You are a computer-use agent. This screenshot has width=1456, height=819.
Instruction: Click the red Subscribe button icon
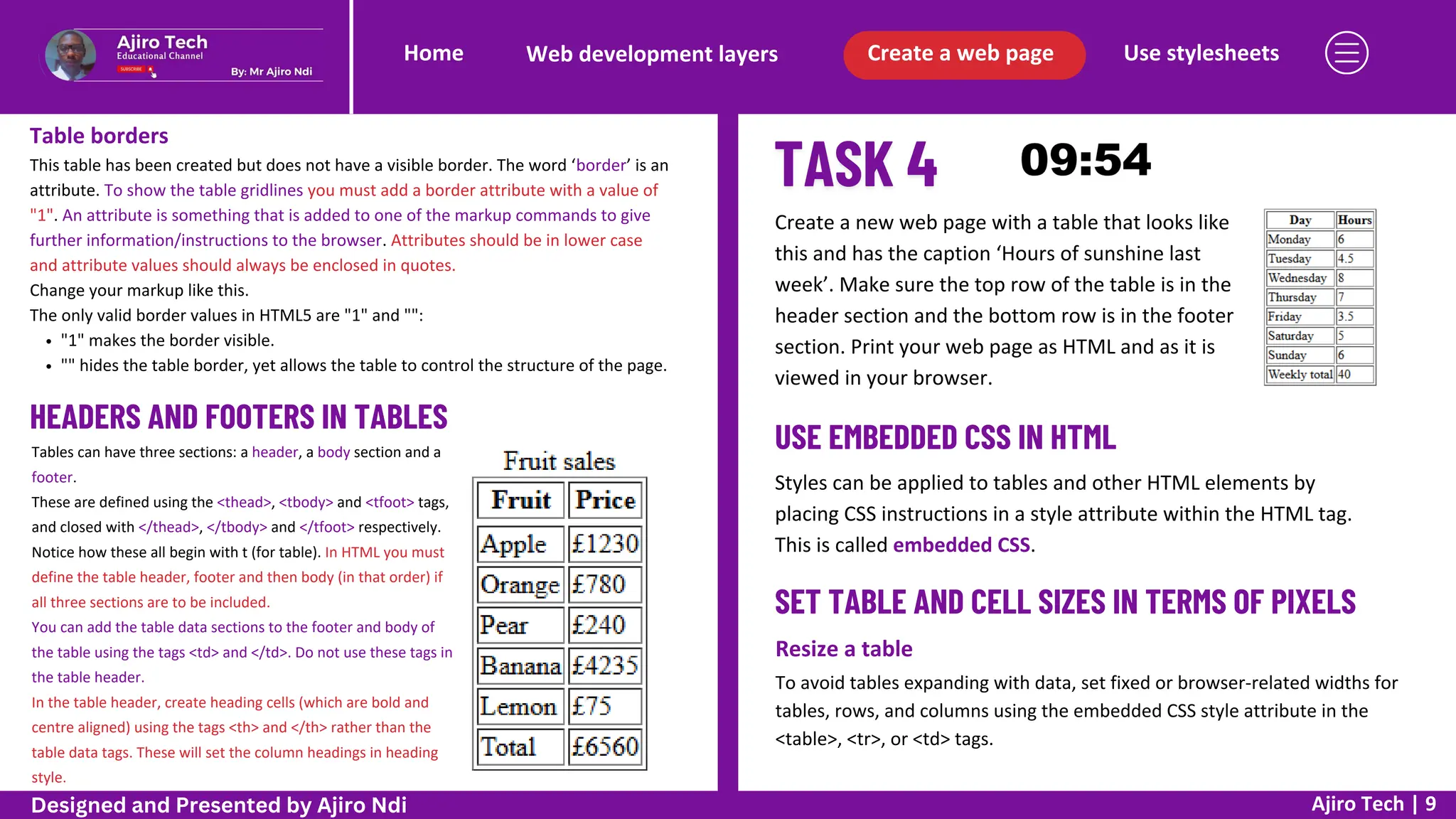tap(132, 69)
